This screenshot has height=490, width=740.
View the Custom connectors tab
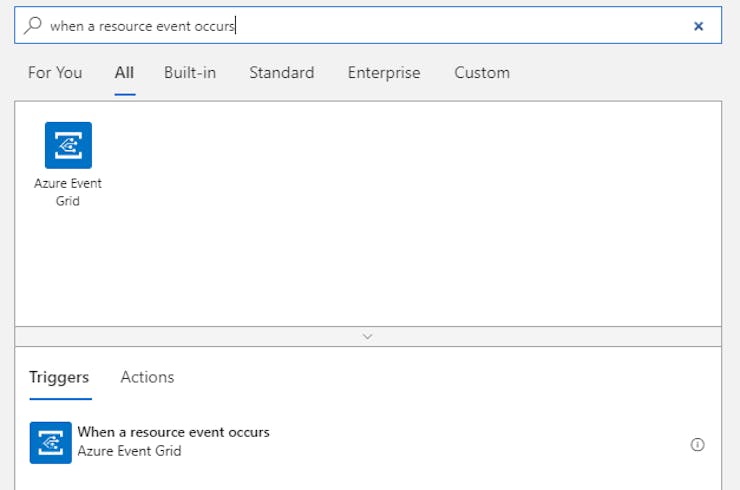pos(482,73)
